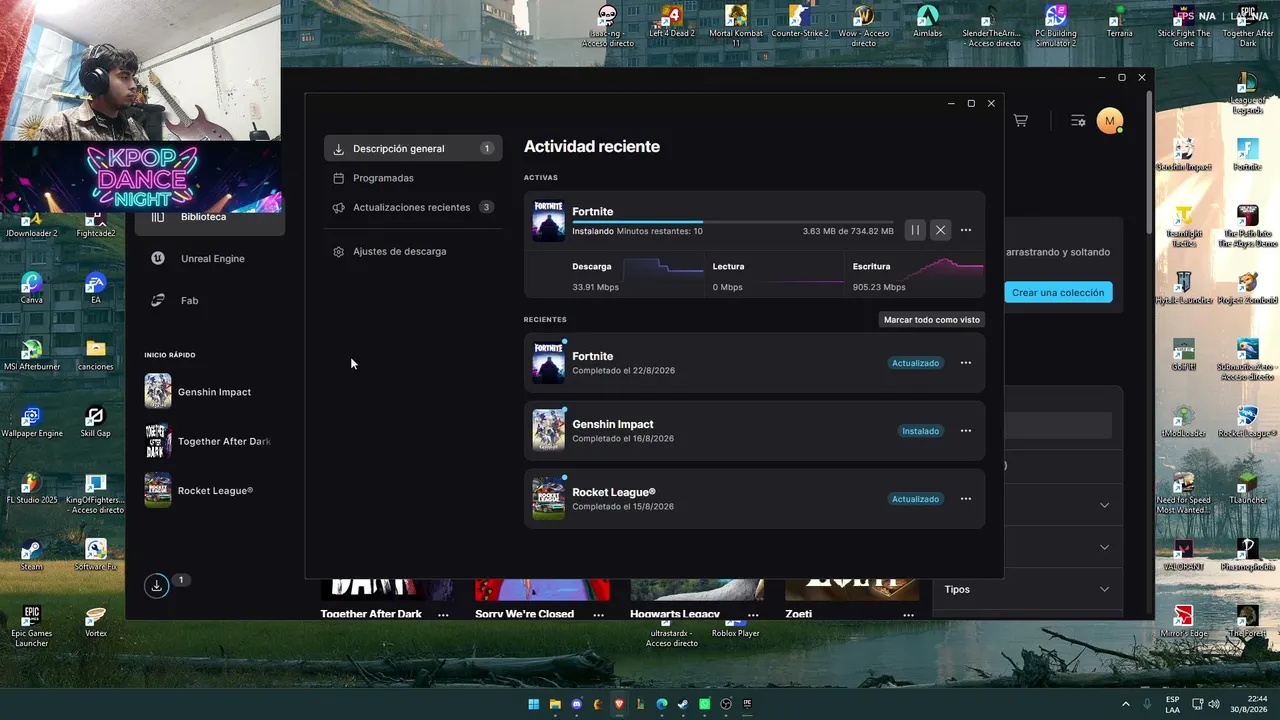
Task: Open options for Together After Dark library card
Action: click(443, 614)
